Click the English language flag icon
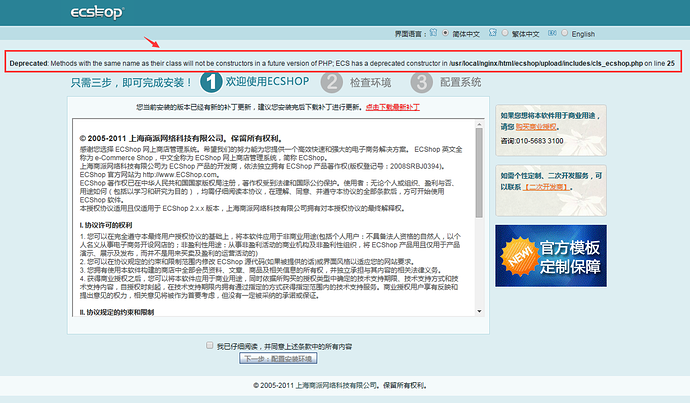The height and width of the screenshot is (403, 690). (x=552, y=33)
